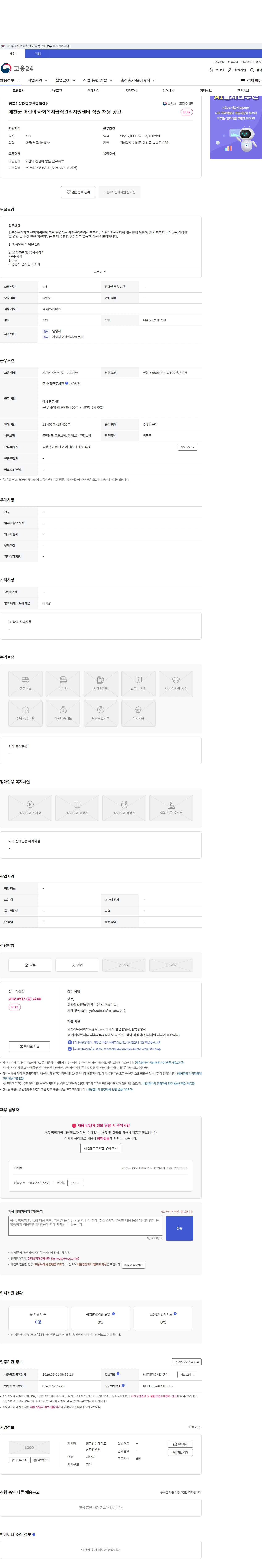Image resolution: width=262 pixels, height=1568 pixels.
Task: Click the 관심정보 등록 button
Action: coord(78,192)
